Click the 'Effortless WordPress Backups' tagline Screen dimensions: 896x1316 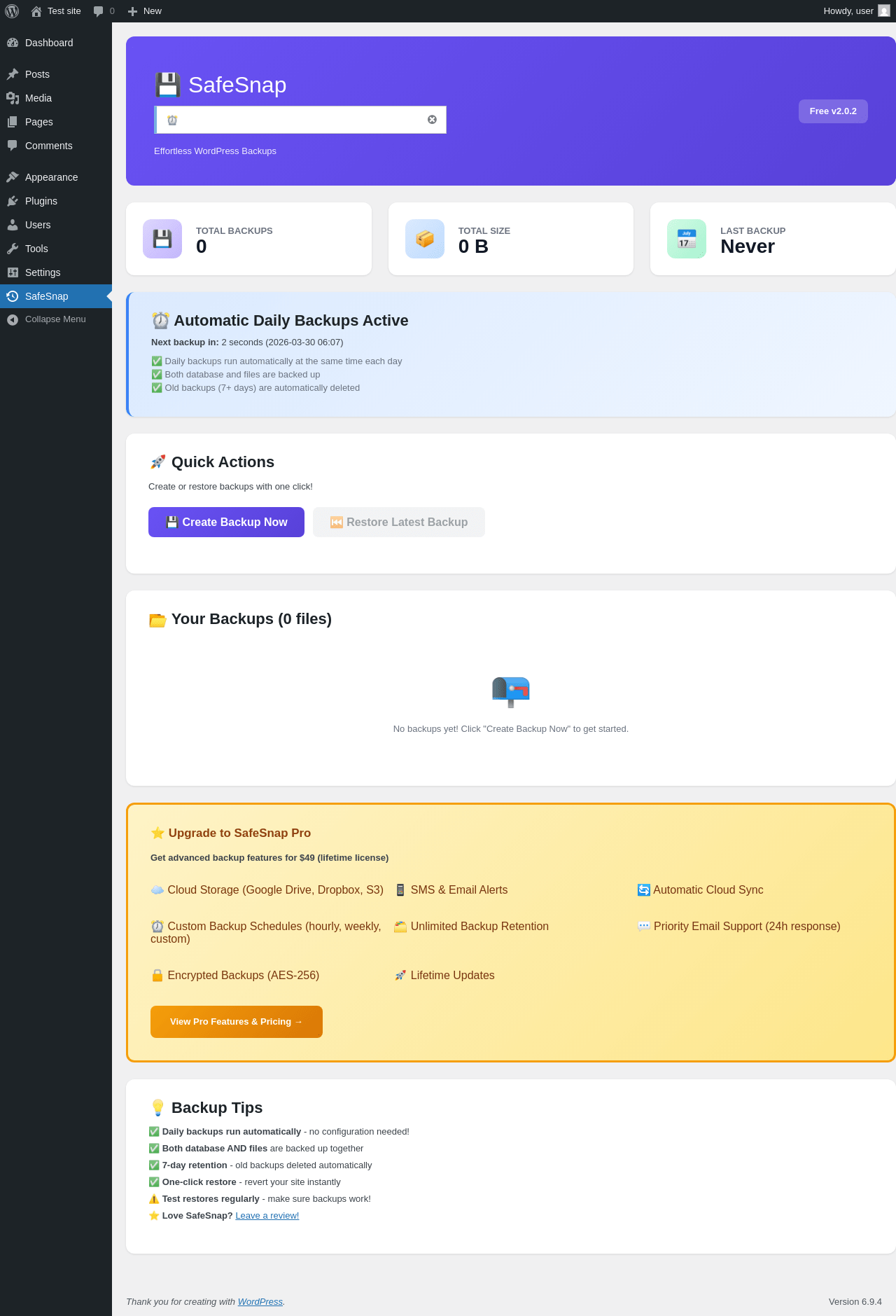[x=215, y=151]
